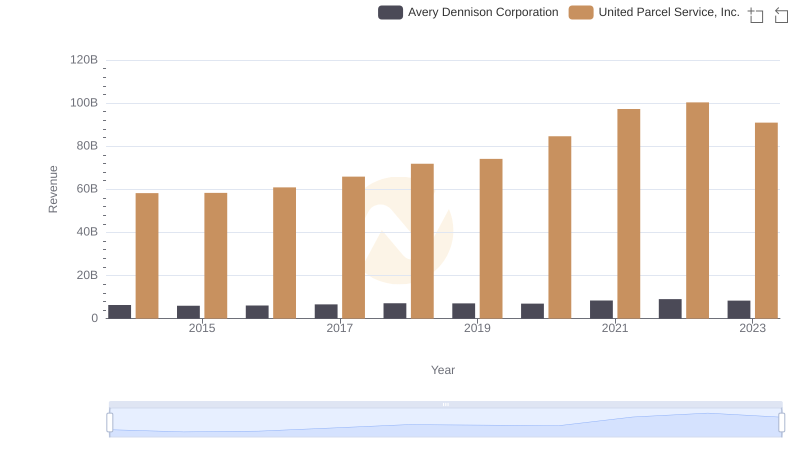Toggle Avery Dennison Corporation legend series
800x461 pixels.
tap(468, 12)
